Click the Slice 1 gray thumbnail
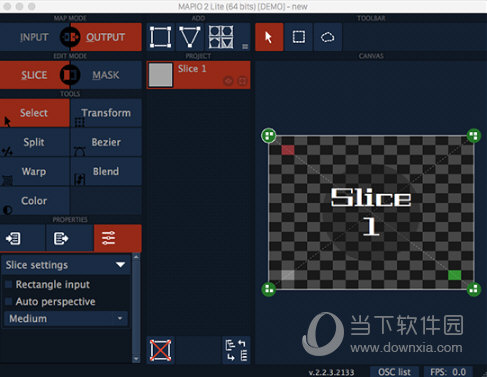This screenshot has width=487, height=377. pos(160,75)
